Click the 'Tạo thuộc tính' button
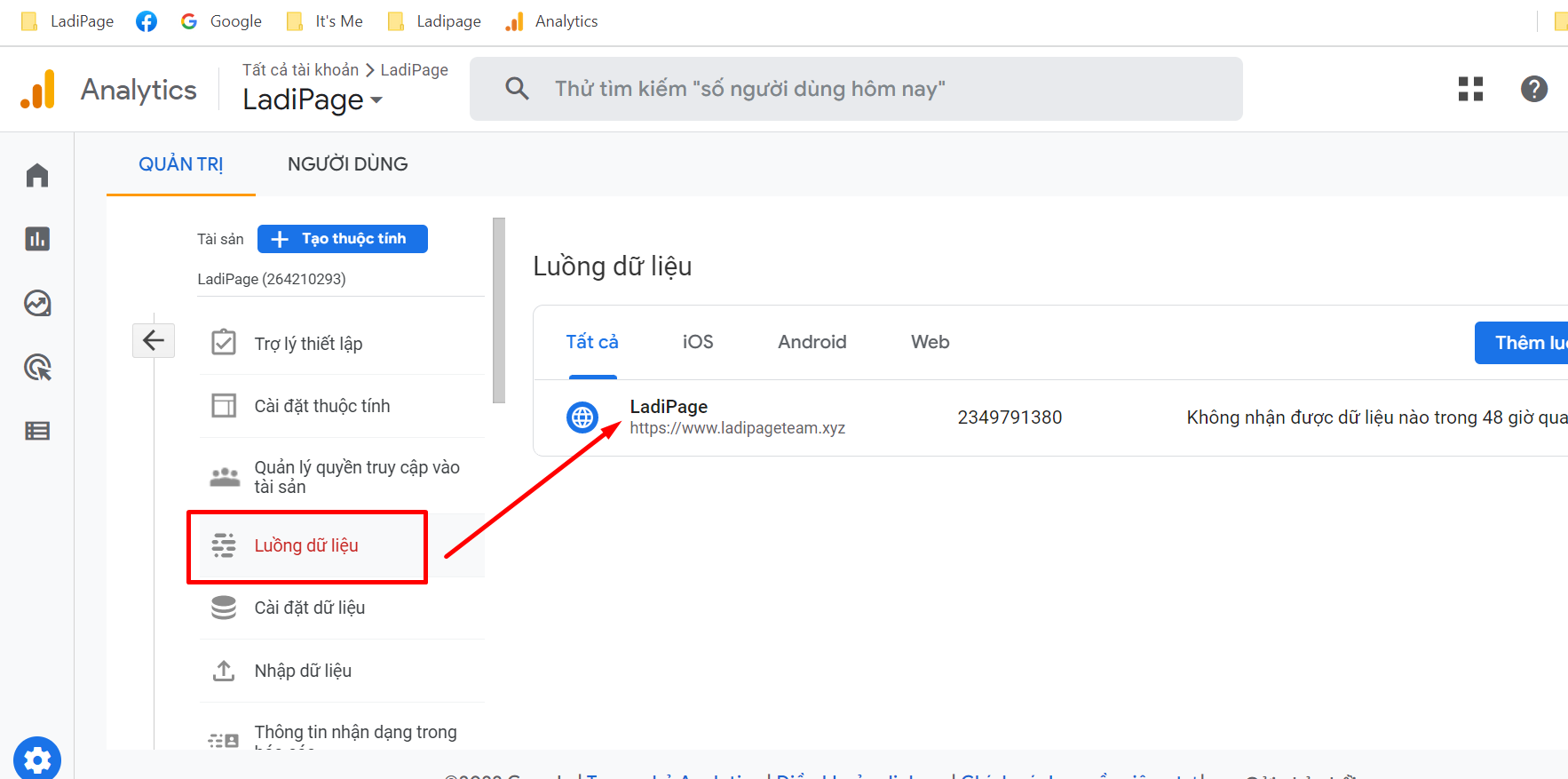Viewport: 1568px width, 779px height. click(x=343, y=239)
